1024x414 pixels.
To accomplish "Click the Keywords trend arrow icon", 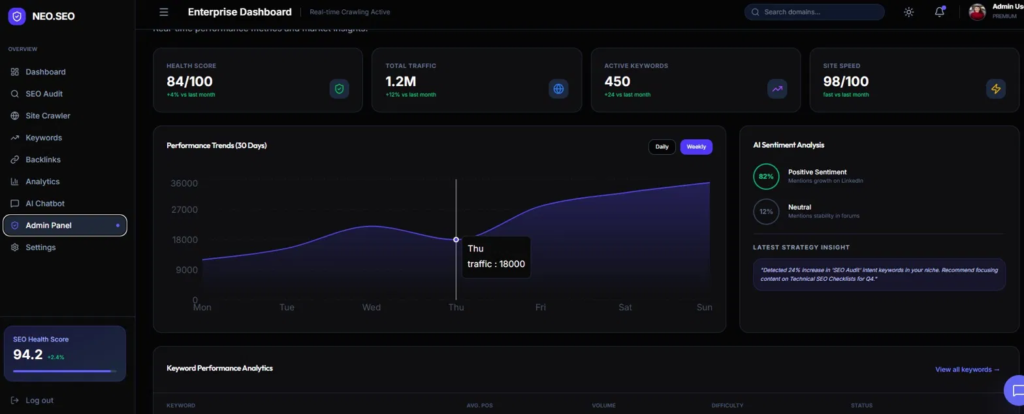I will 15,138.
